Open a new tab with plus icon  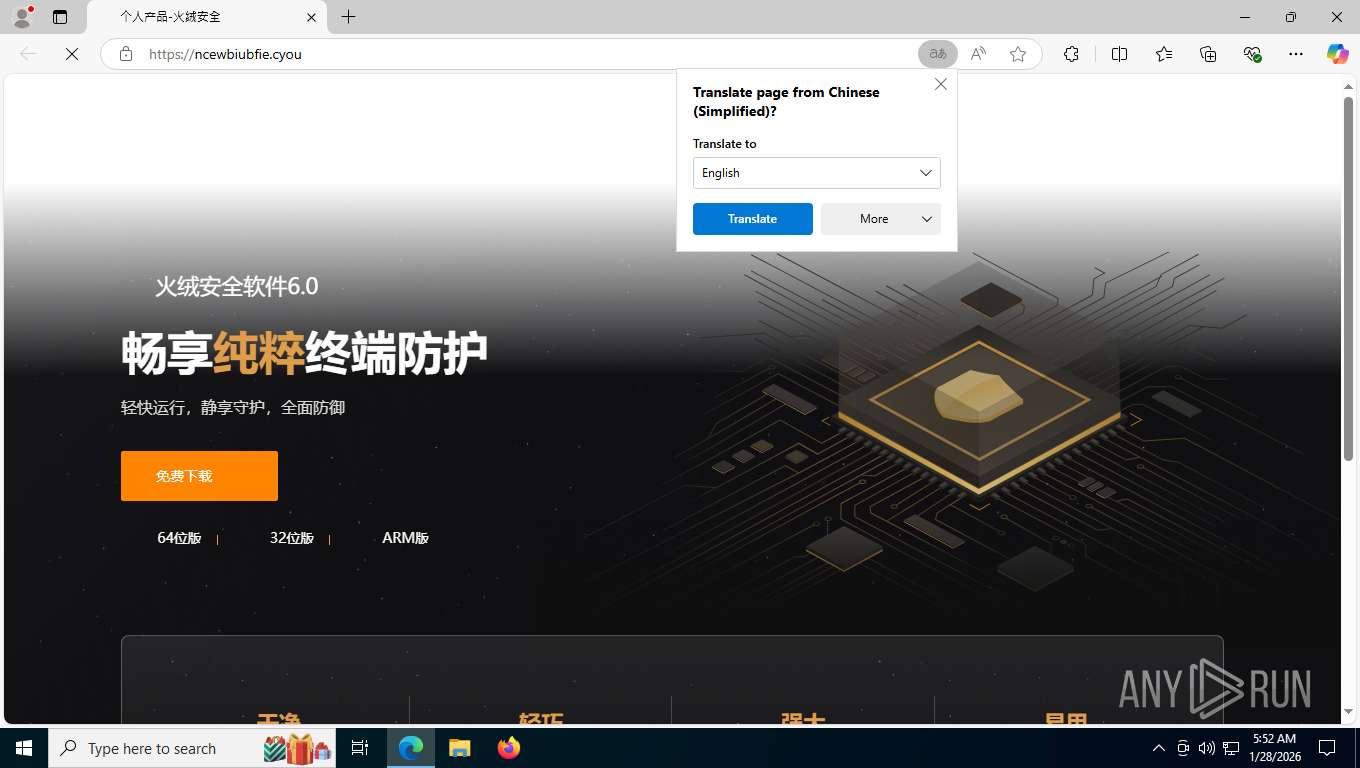[348, 17]
